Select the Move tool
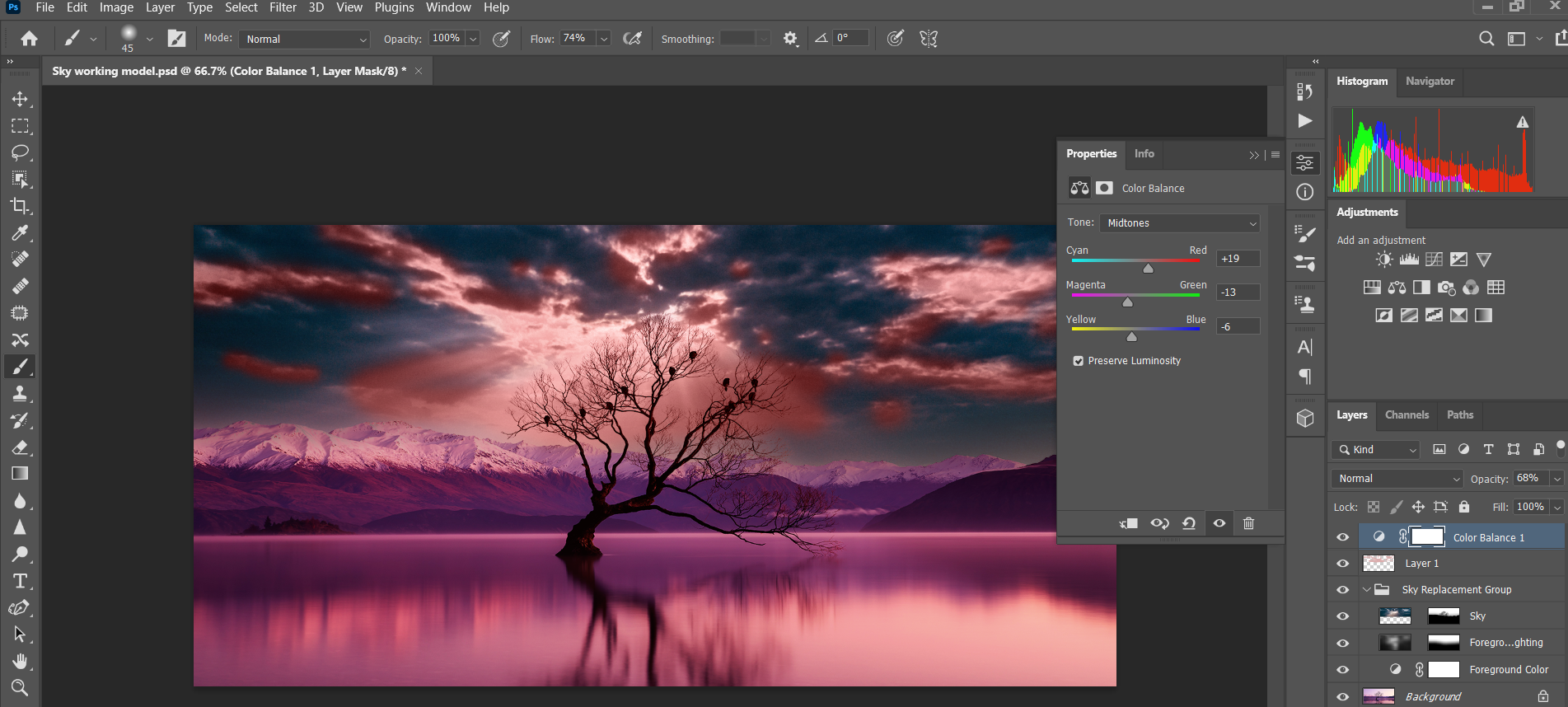1568x707 pixels. [x=20, y=99]
